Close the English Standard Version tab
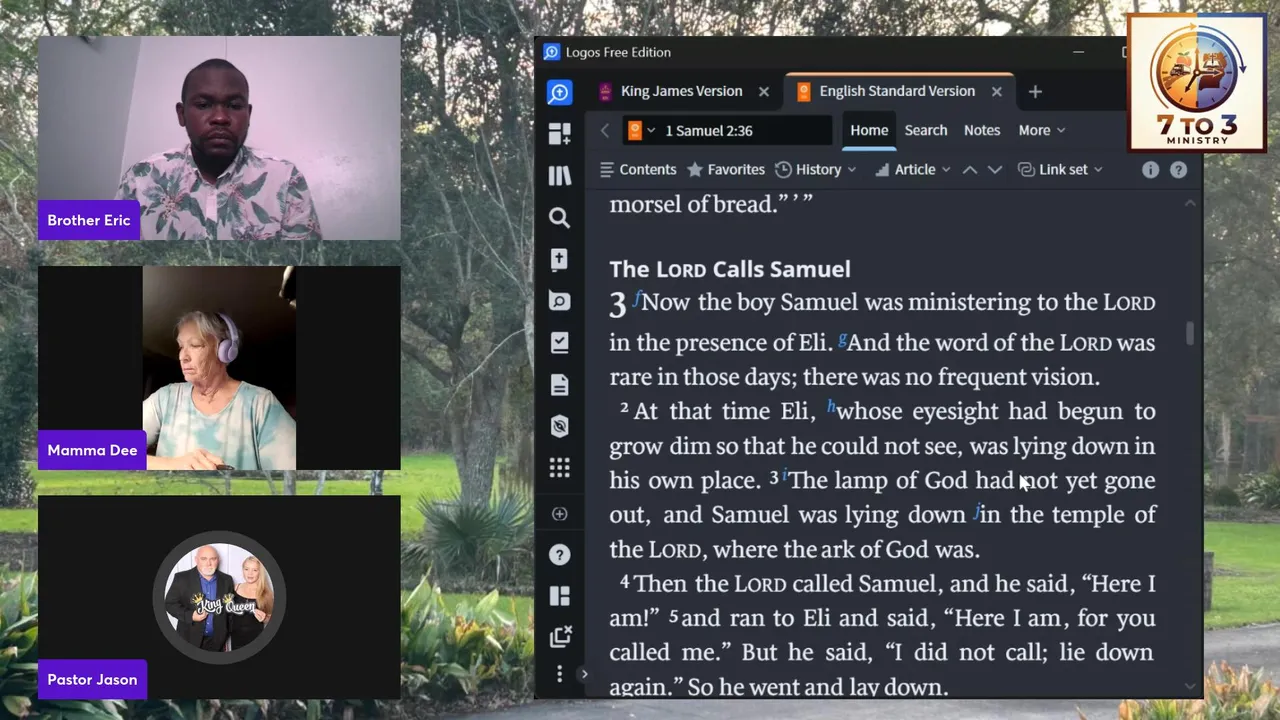 click(996, 91)
